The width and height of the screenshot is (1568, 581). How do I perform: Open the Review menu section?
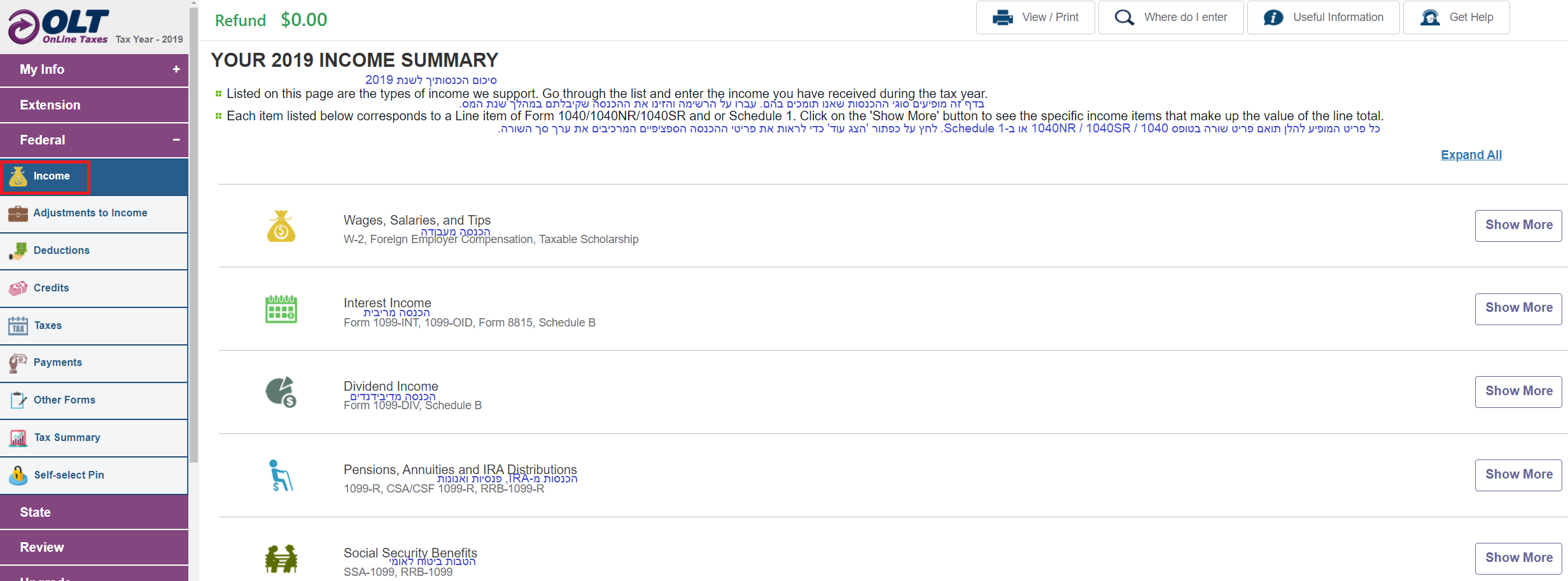tap(94, 547)
